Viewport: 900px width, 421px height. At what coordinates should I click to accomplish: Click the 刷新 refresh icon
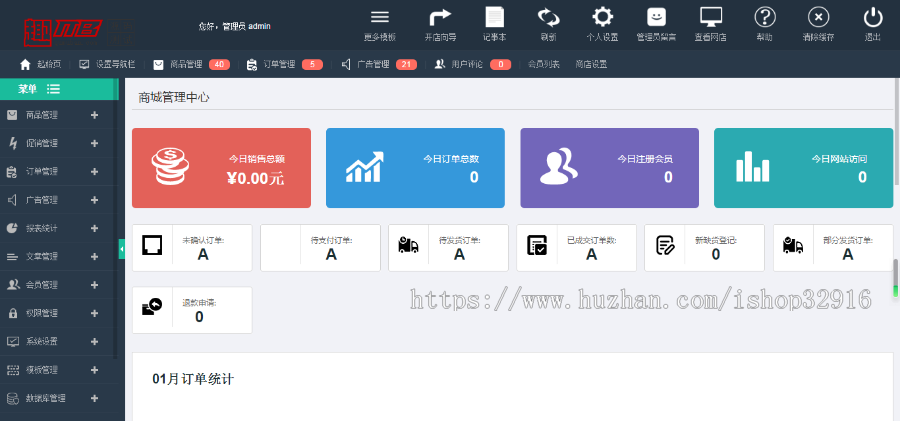tap(548, 17)
